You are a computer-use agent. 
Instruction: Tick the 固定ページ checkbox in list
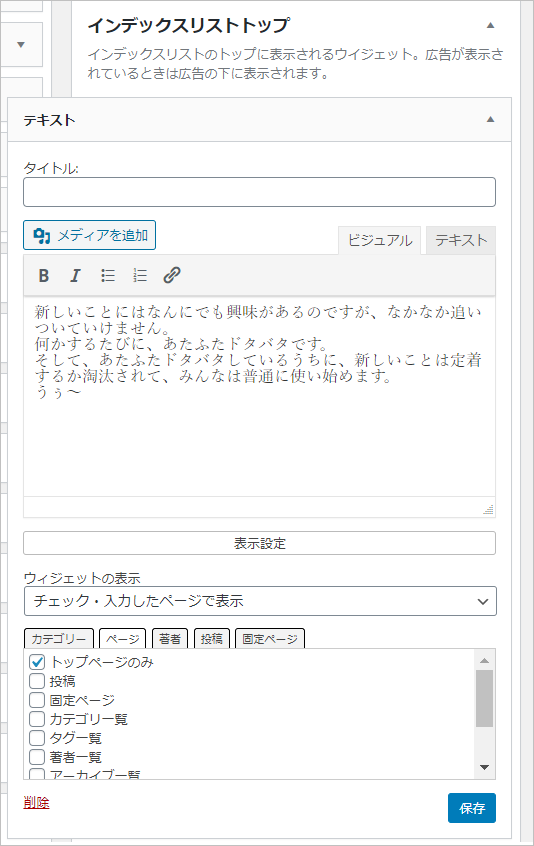pos(37,700)
